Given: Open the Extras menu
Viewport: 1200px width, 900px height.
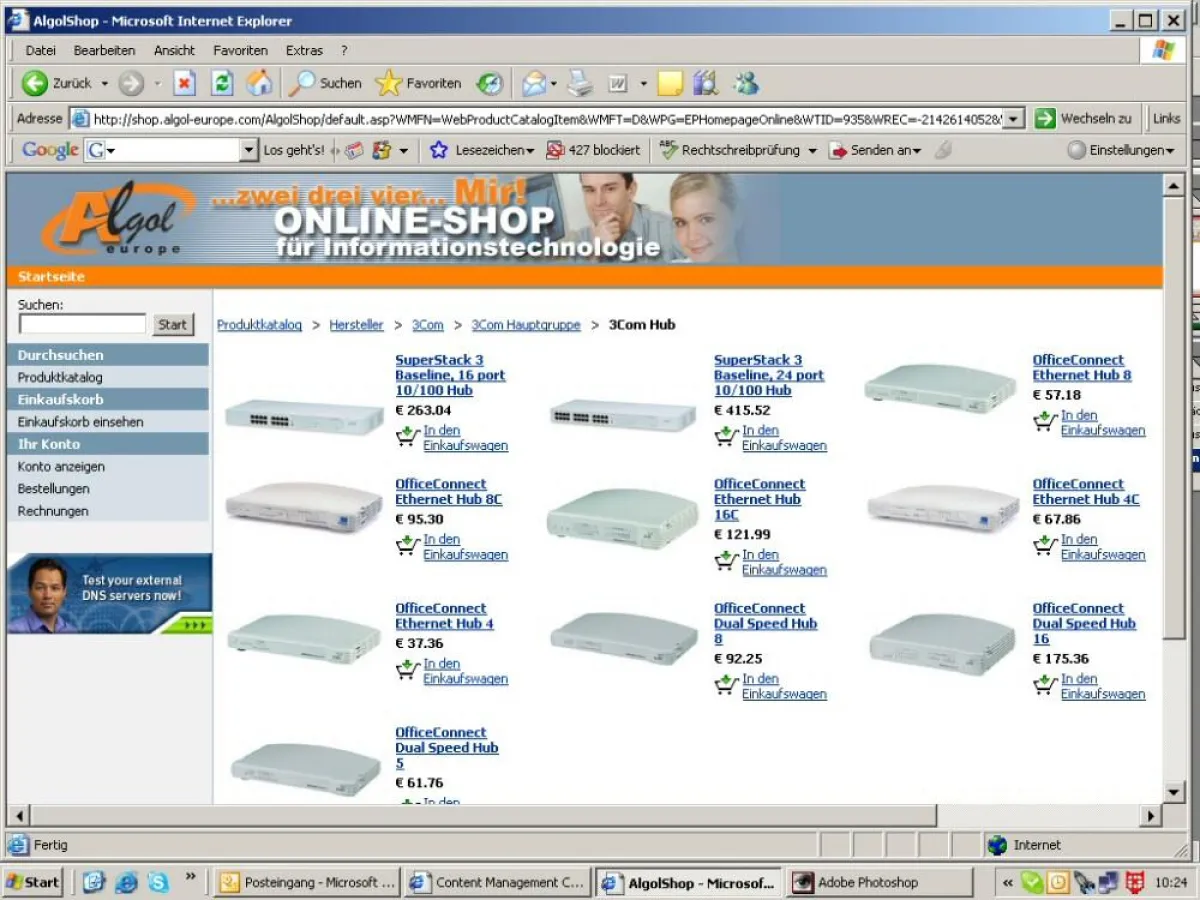Looking at the screenshot, I should (x=304, y=50).
